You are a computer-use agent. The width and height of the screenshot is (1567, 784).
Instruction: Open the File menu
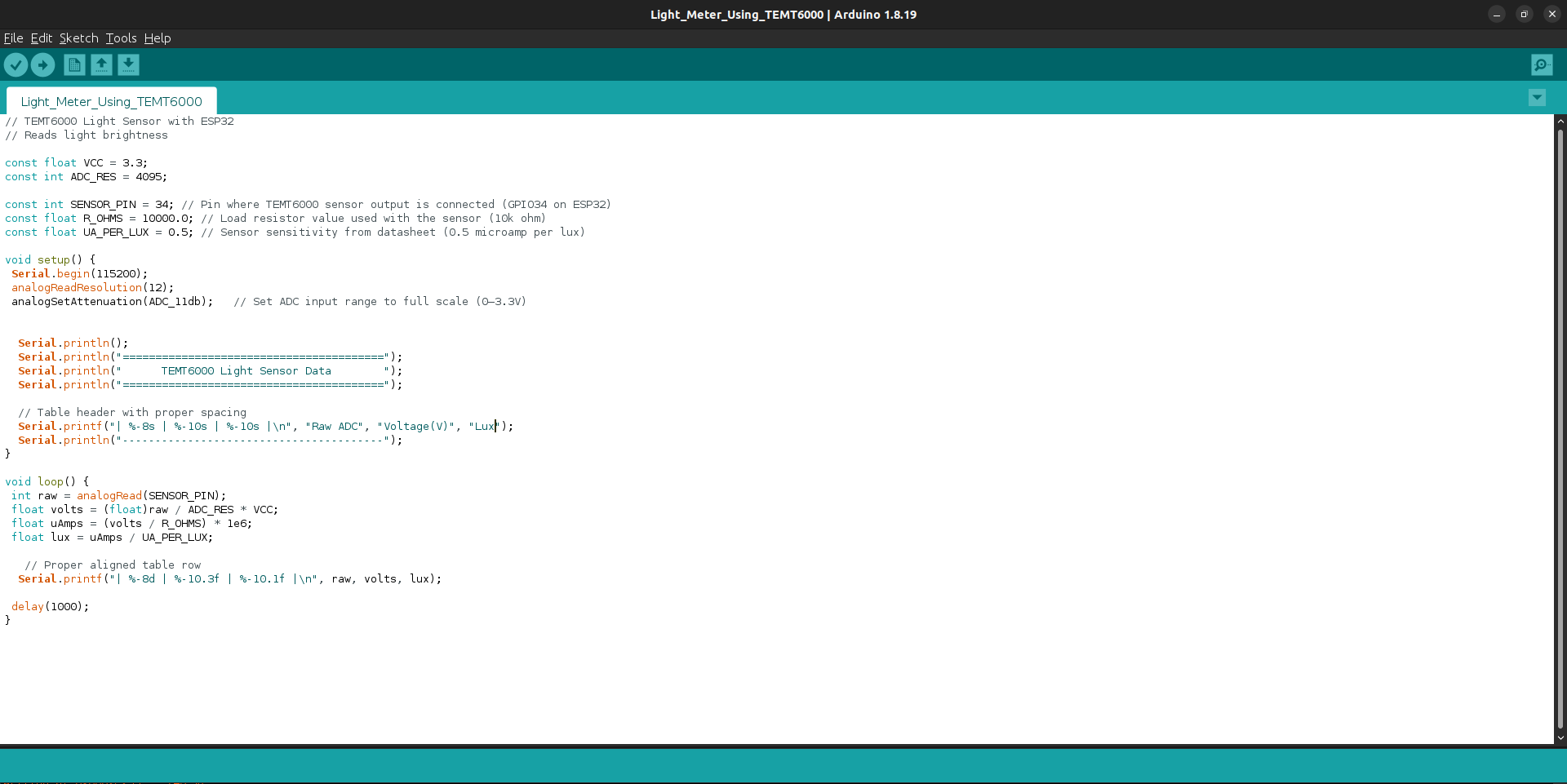click(13, 38)
